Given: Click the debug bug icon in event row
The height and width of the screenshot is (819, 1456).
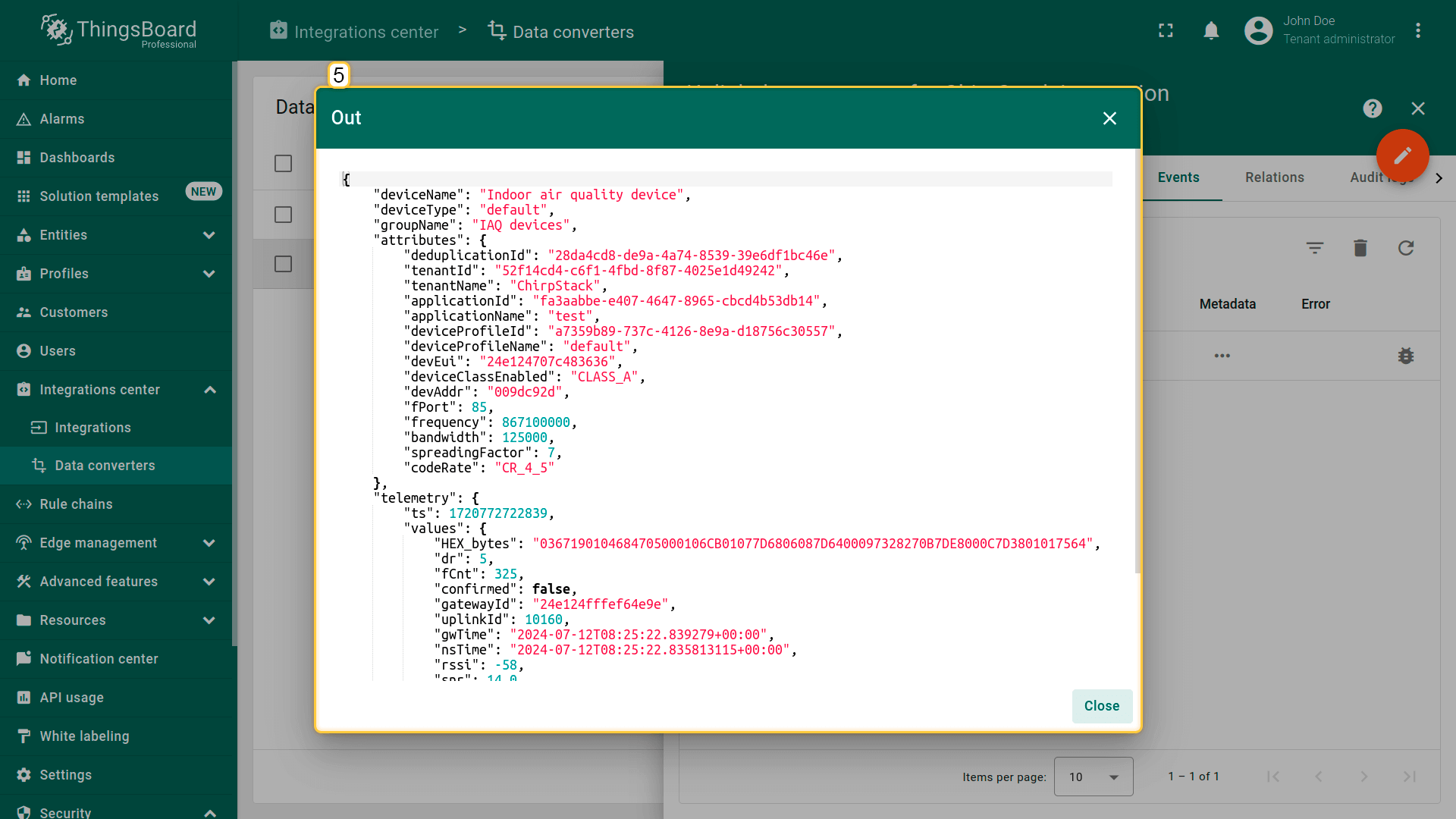Looking at the screenshot, I should point(1406,356).
